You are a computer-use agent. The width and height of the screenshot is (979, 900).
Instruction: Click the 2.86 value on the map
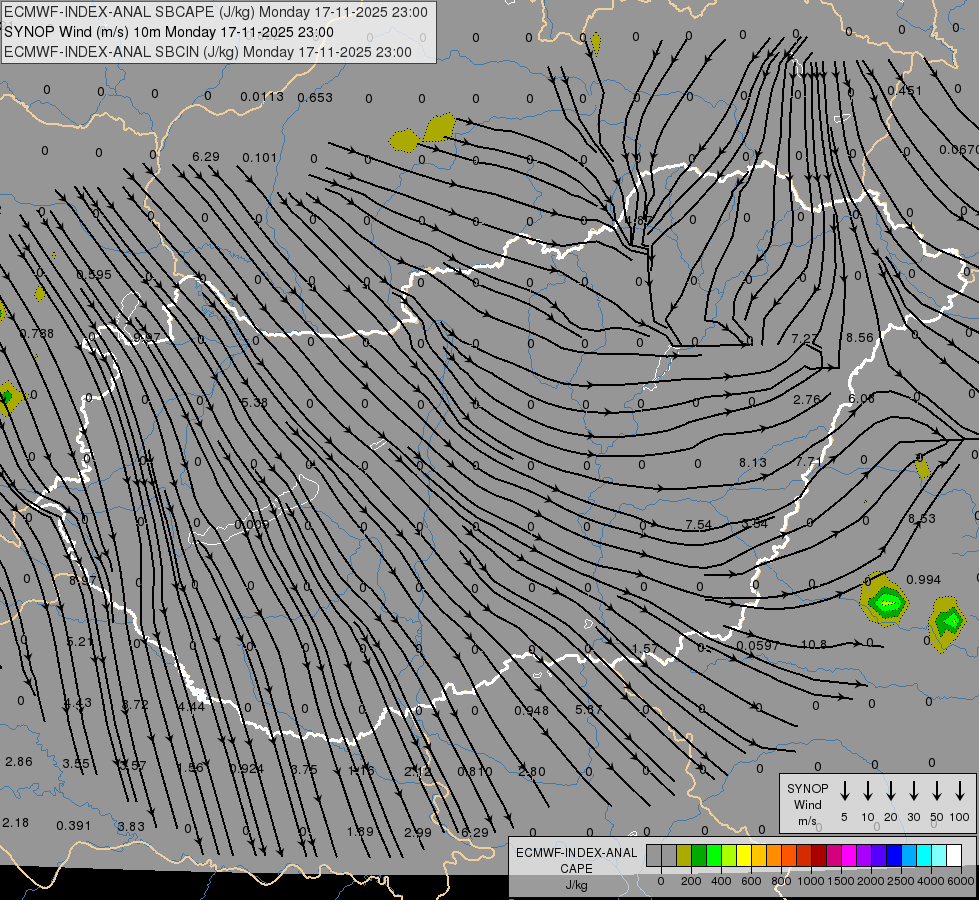tap(19, 761)
